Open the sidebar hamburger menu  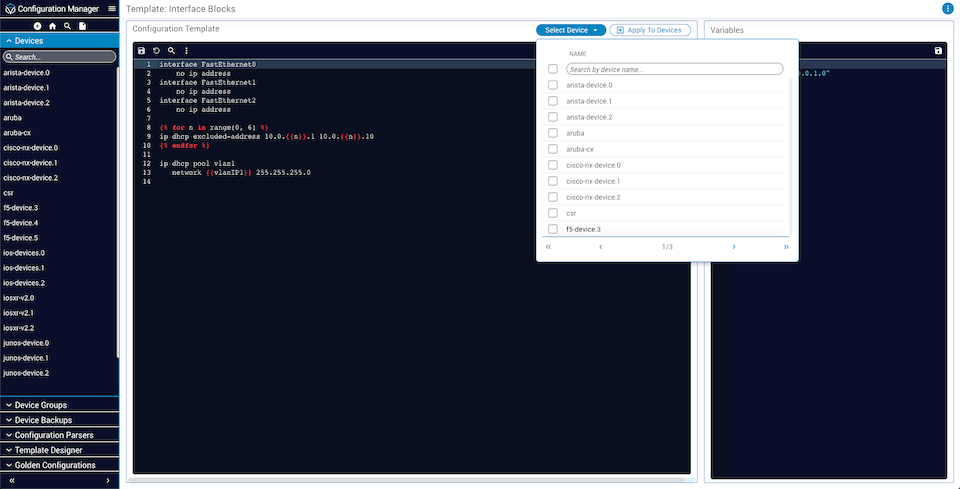(112, 9)
